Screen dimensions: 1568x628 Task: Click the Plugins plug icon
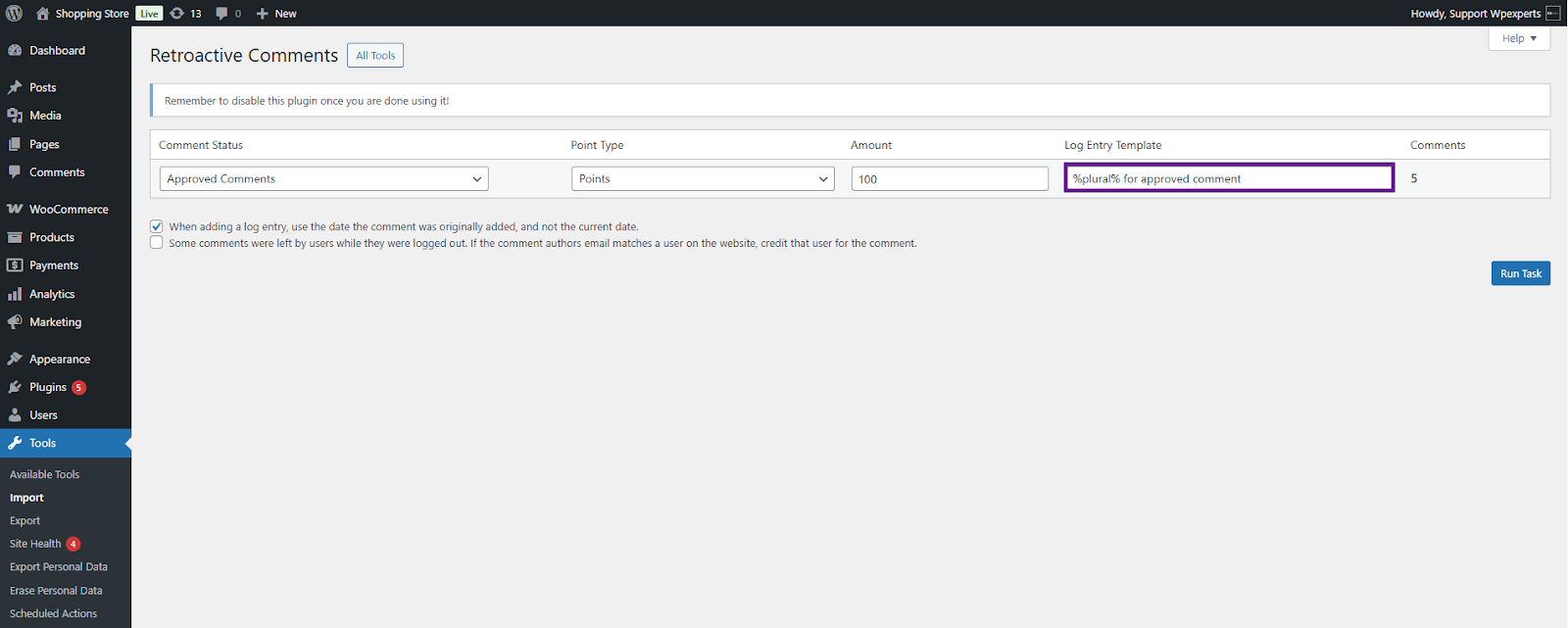click(x=15, y=388)
